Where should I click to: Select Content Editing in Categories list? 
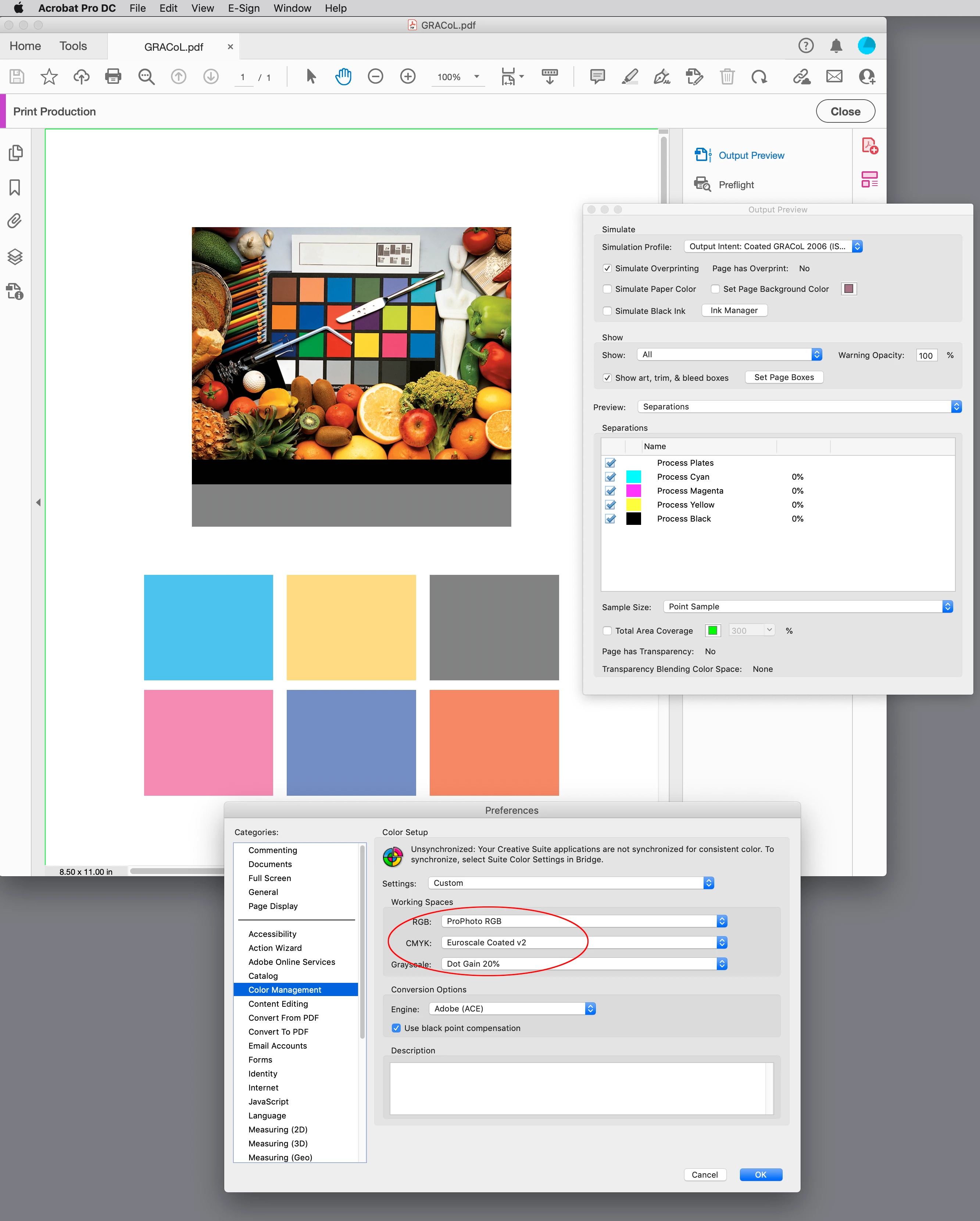[x=278, y=1003]
